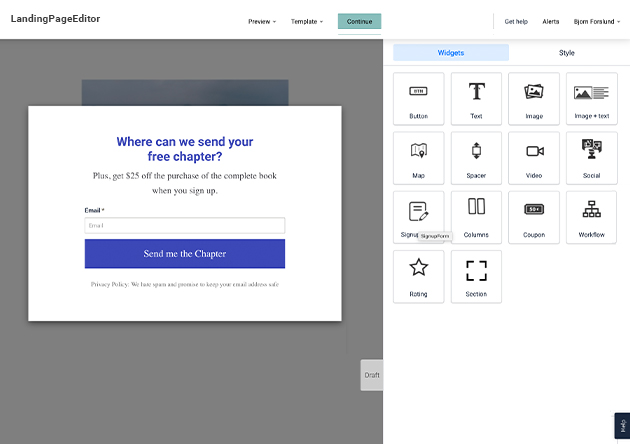This screenshot has height=444, width=630.
Task: Click the 'Email *' field label
Action: point(94,210)
